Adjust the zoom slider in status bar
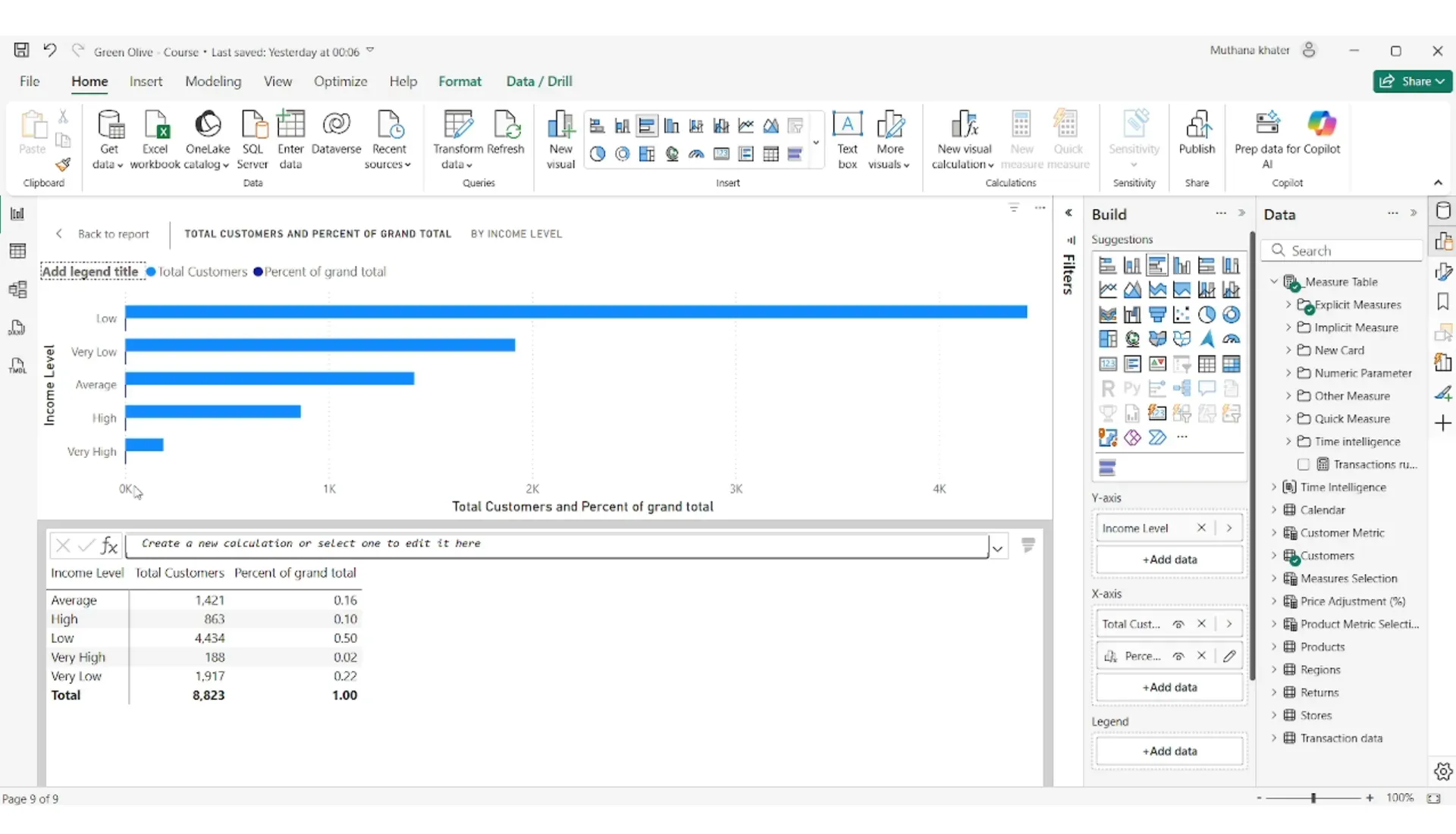Image resolution: width=1456 pixels, height=834 pixels. (1313, 798)
